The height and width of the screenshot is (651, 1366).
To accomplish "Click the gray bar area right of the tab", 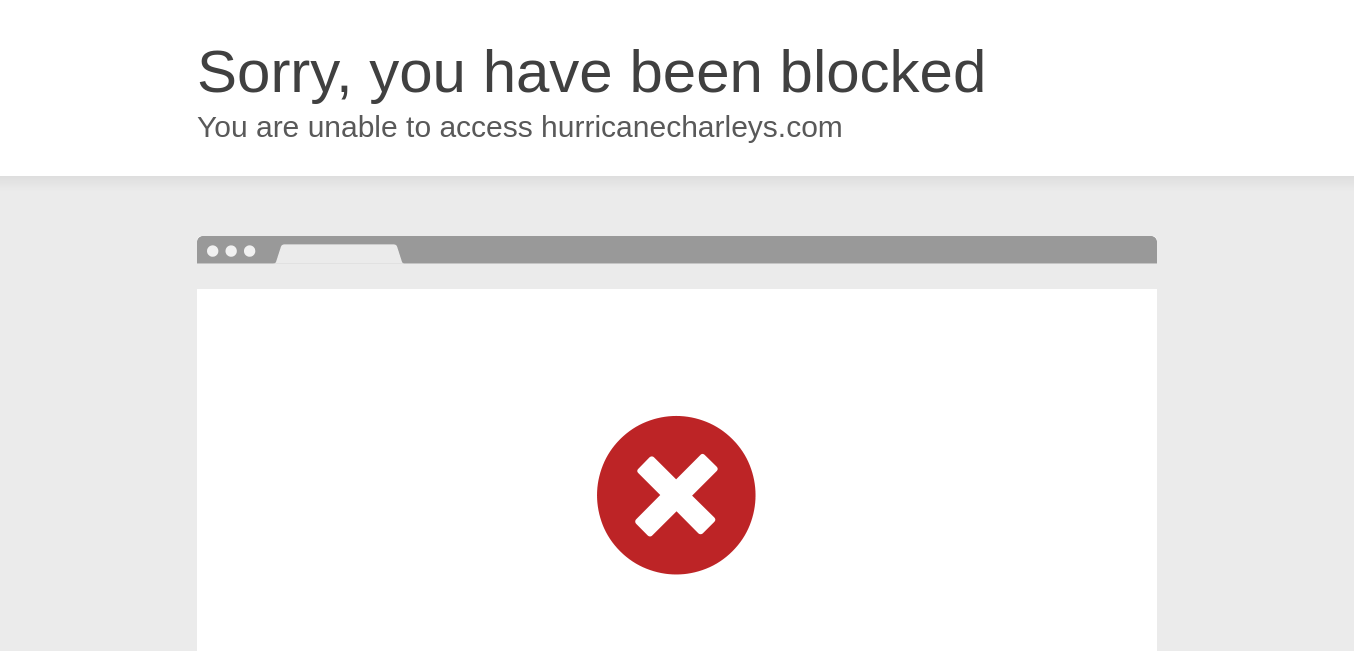I will point(780,250).
